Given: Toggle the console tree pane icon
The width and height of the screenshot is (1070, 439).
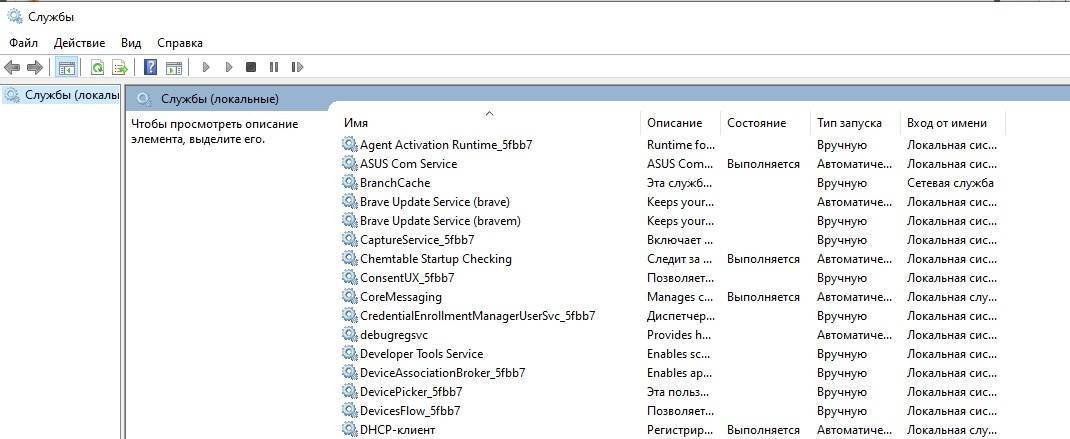Looking at the screenshot, I should point(66,67).
